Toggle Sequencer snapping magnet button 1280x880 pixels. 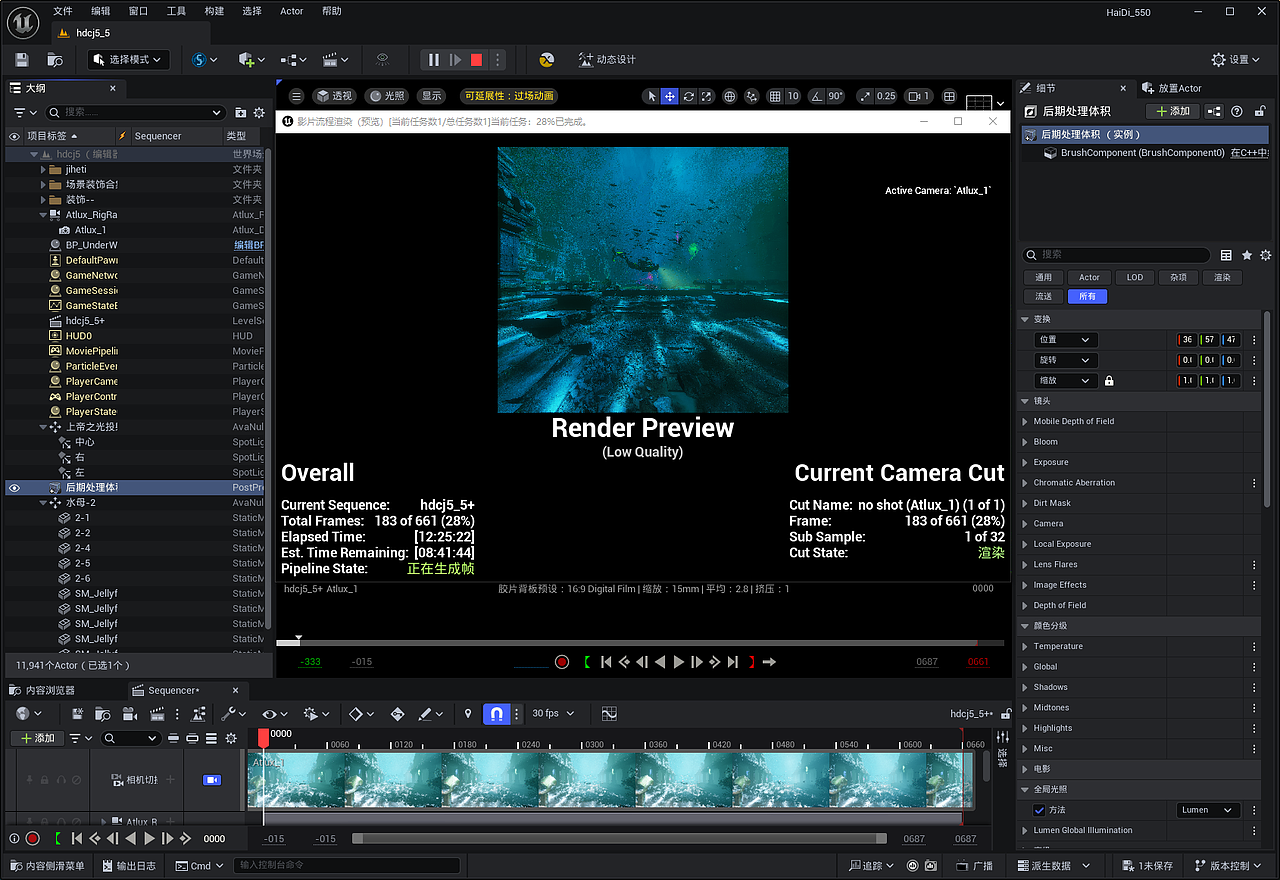497,714
